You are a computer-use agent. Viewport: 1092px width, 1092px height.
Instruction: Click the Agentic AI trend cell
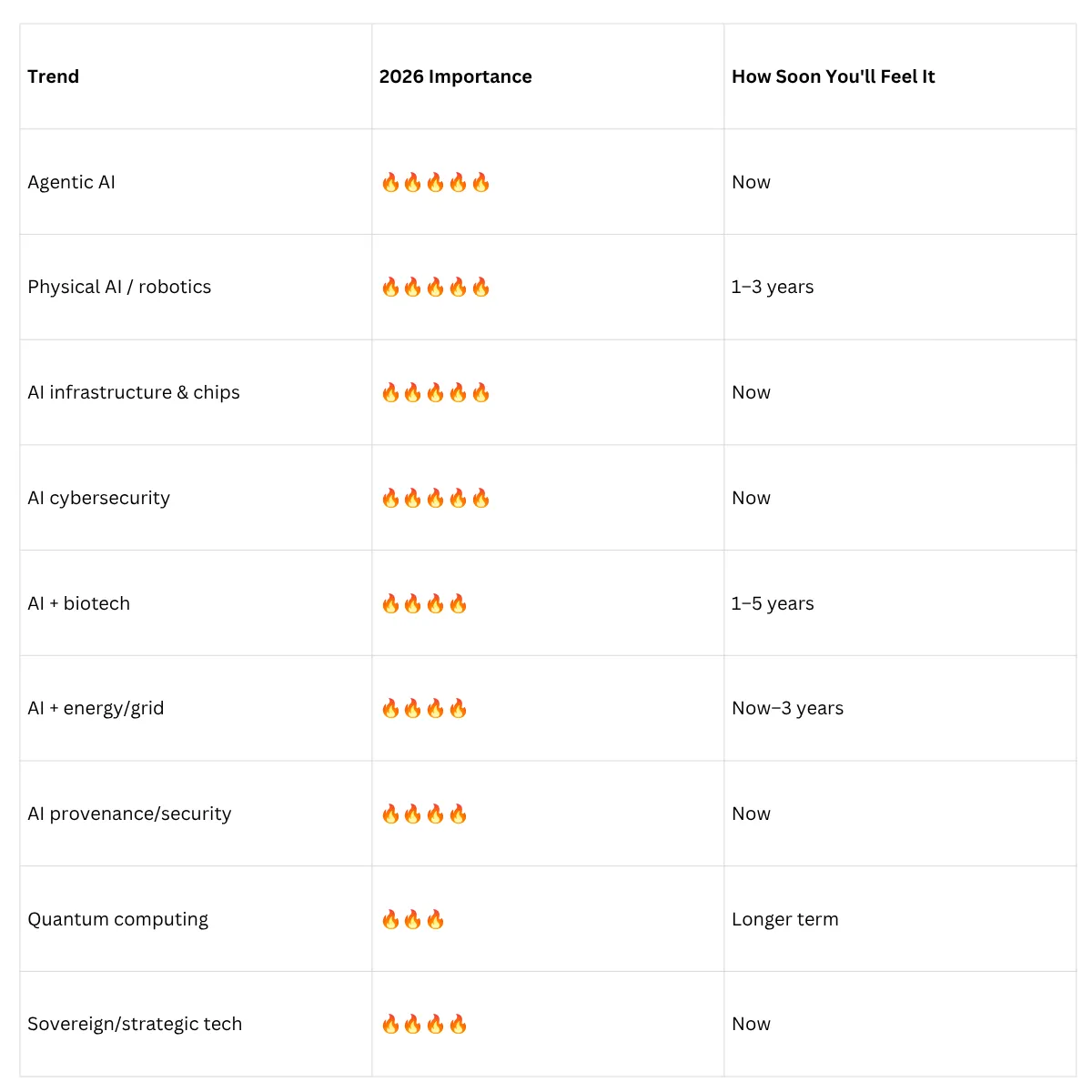coord(196,182)
